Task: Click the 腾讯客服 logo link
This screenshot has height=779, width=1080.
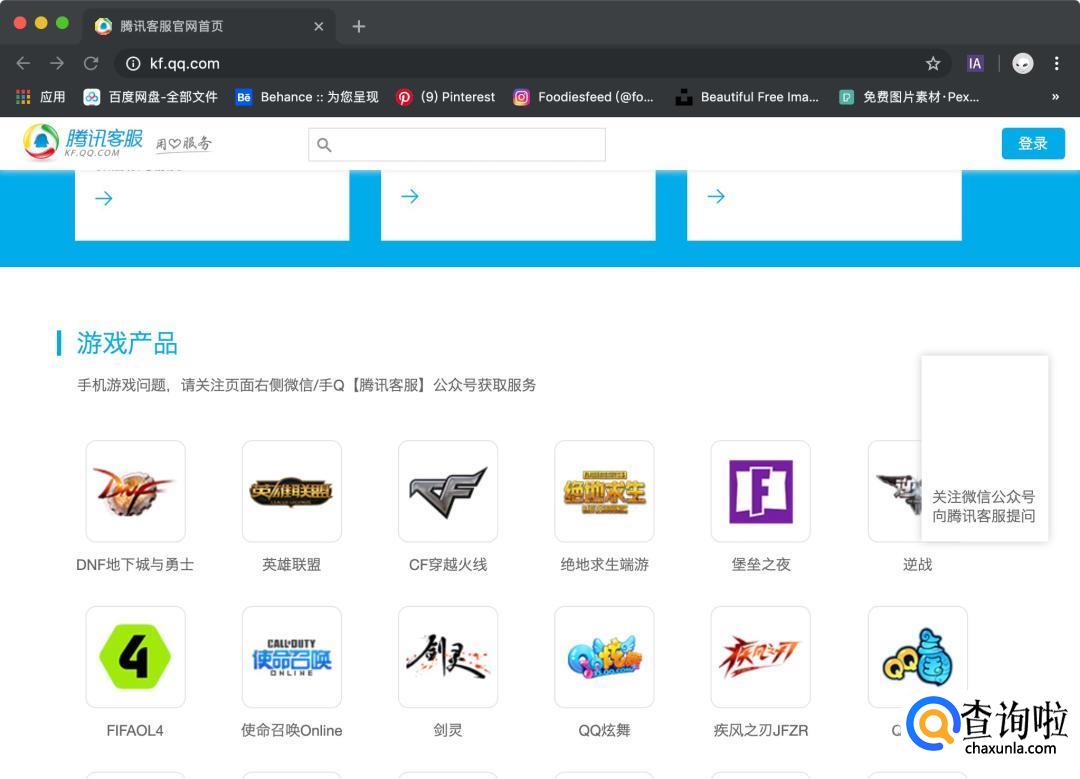Action: point(85,142)
